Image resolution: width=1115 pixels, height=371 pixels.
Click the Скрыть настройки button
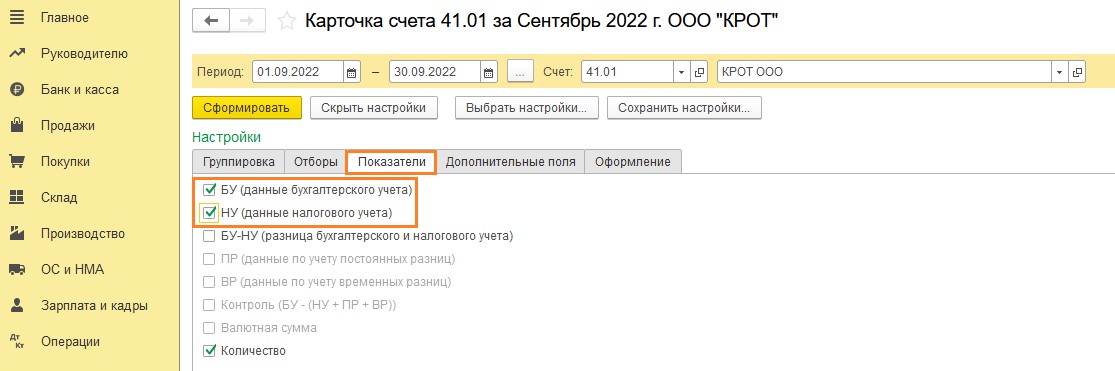click(x=373, y=108)
